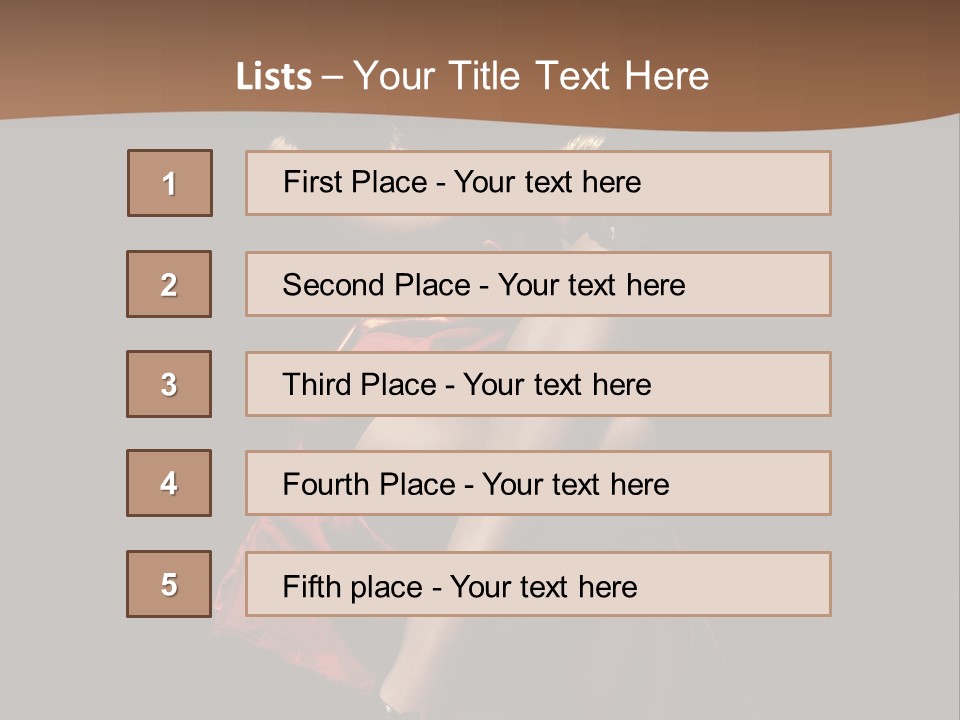Click 'Your Title Text Here' in heading
Image resolution: width=960 pixels, height=720 pixels.
531,76
